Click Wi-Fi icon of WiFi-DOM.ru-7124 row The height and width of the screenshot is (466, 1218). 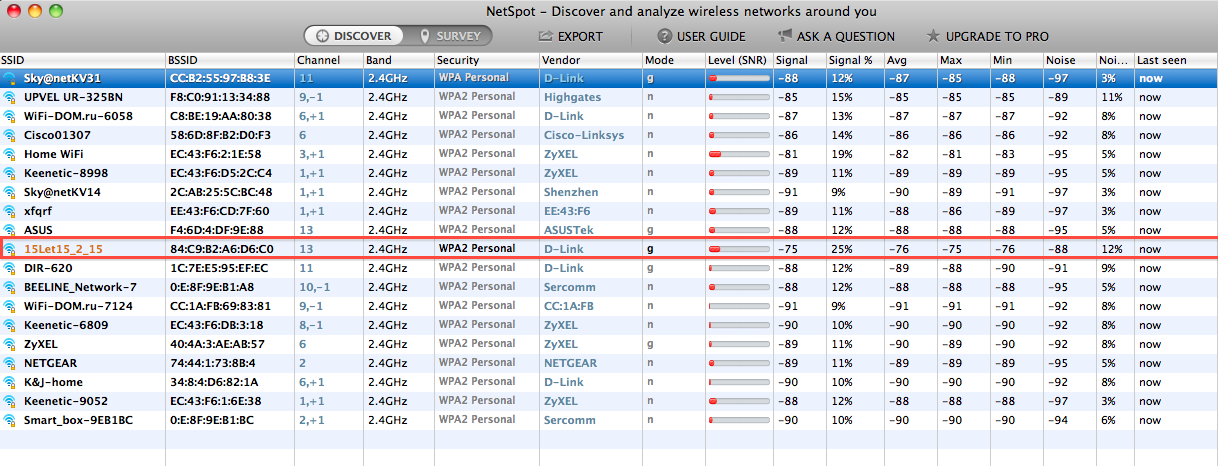point(10,306)
